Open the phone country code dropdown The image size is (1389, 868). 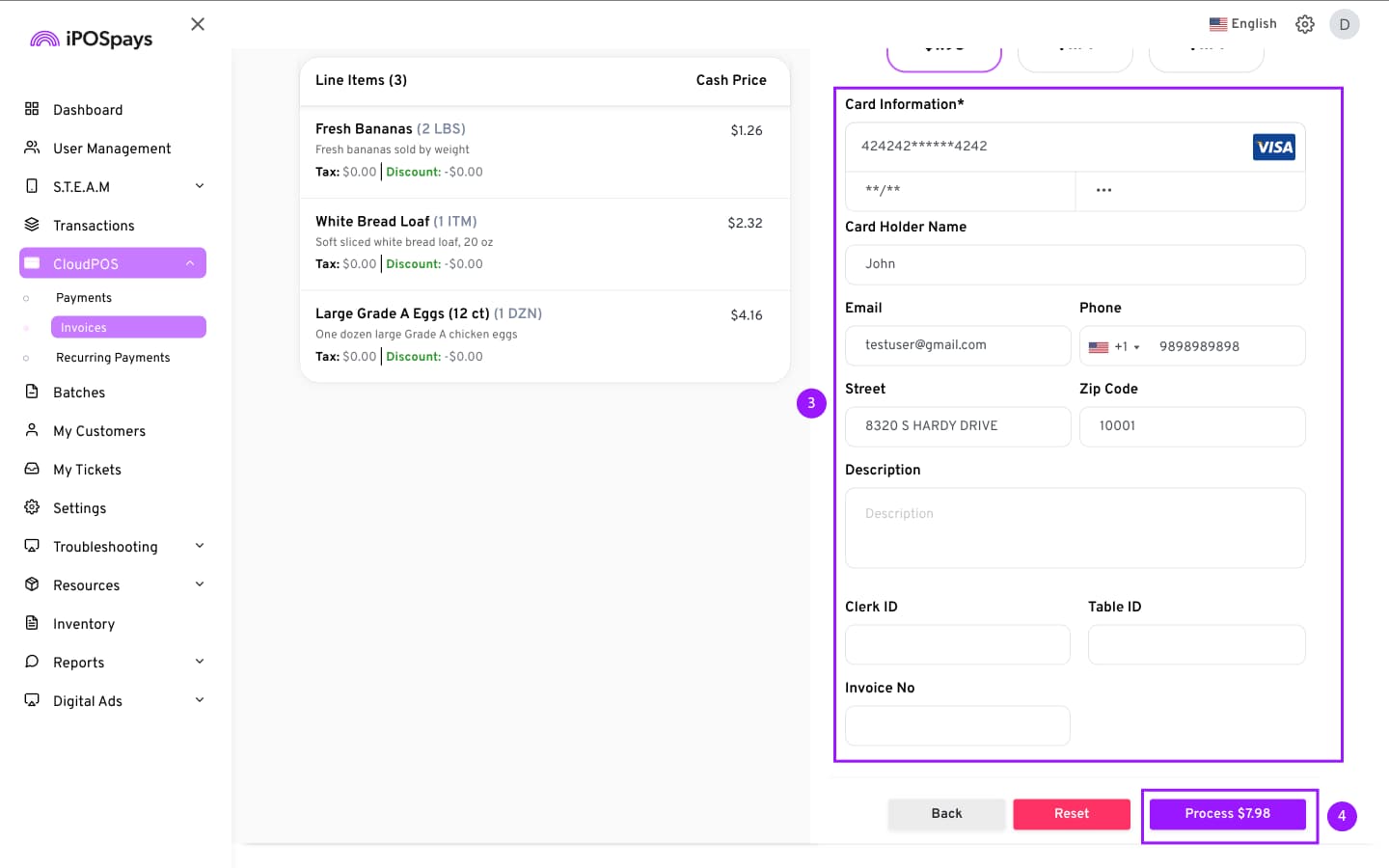(1114, 346)
